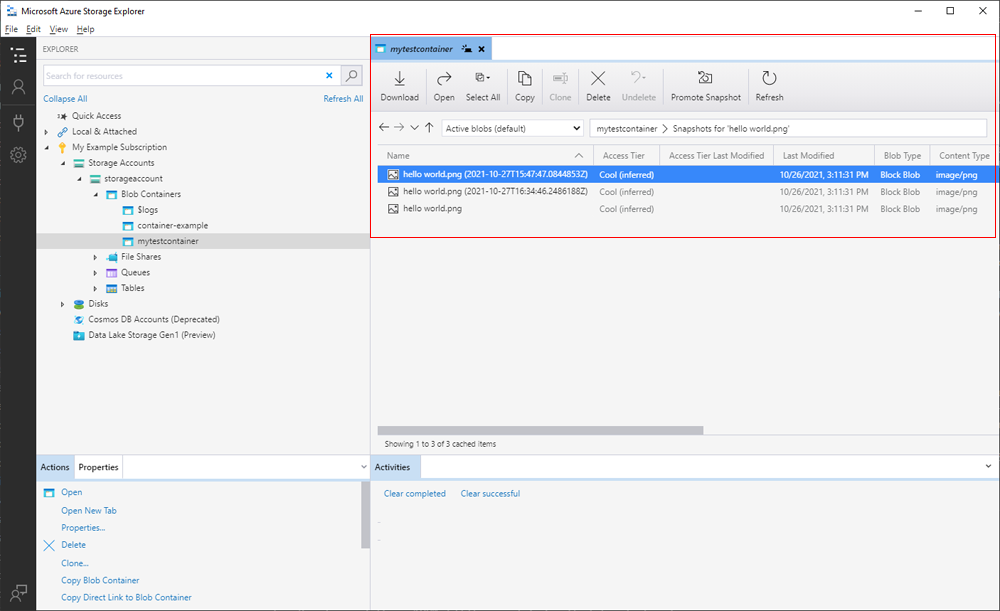Select the Activities tab
This screenshot has height=611, width=1000.
(x=393, y=467)
